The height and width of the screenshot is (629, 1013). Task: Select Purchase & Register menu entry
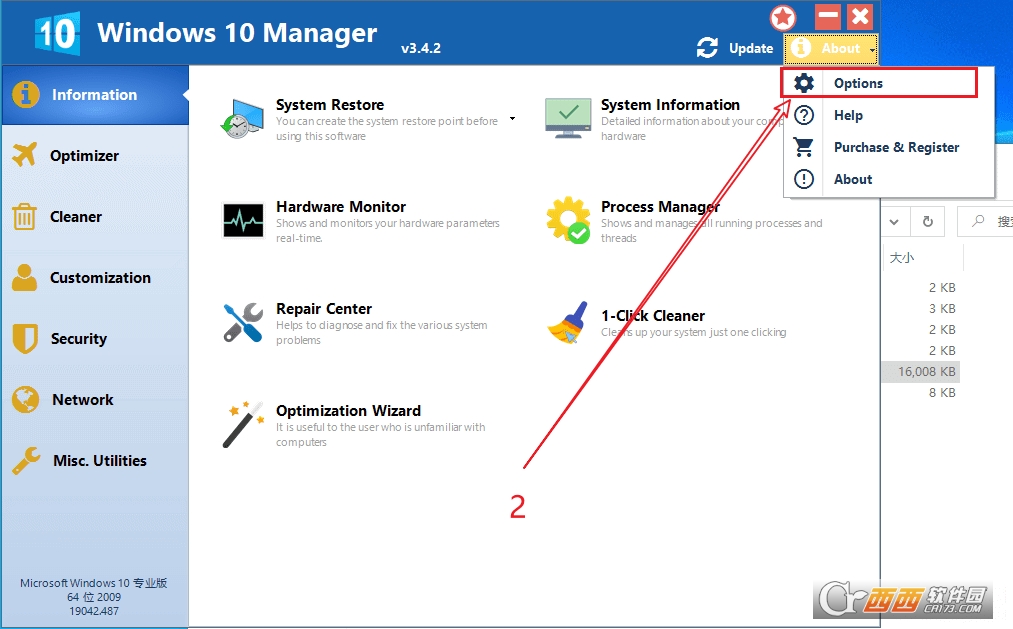pos(896,147)
